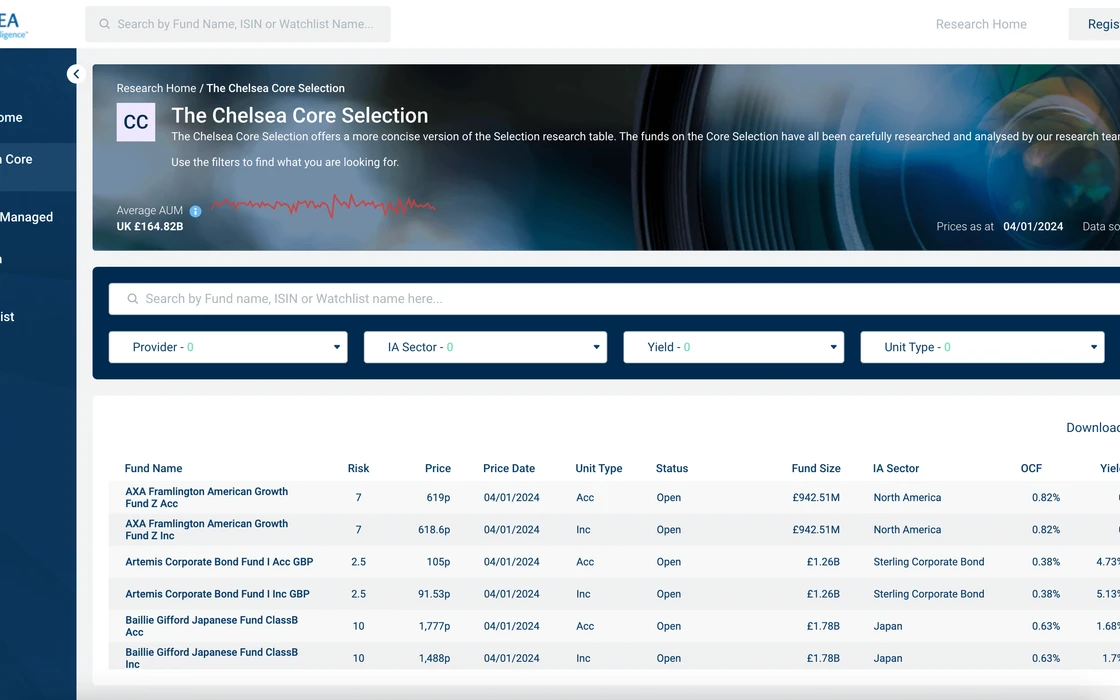The height and width of the screenshot is (700, 1120).
Task: Click the logo in top-left corner
Action: click(13, 24)
